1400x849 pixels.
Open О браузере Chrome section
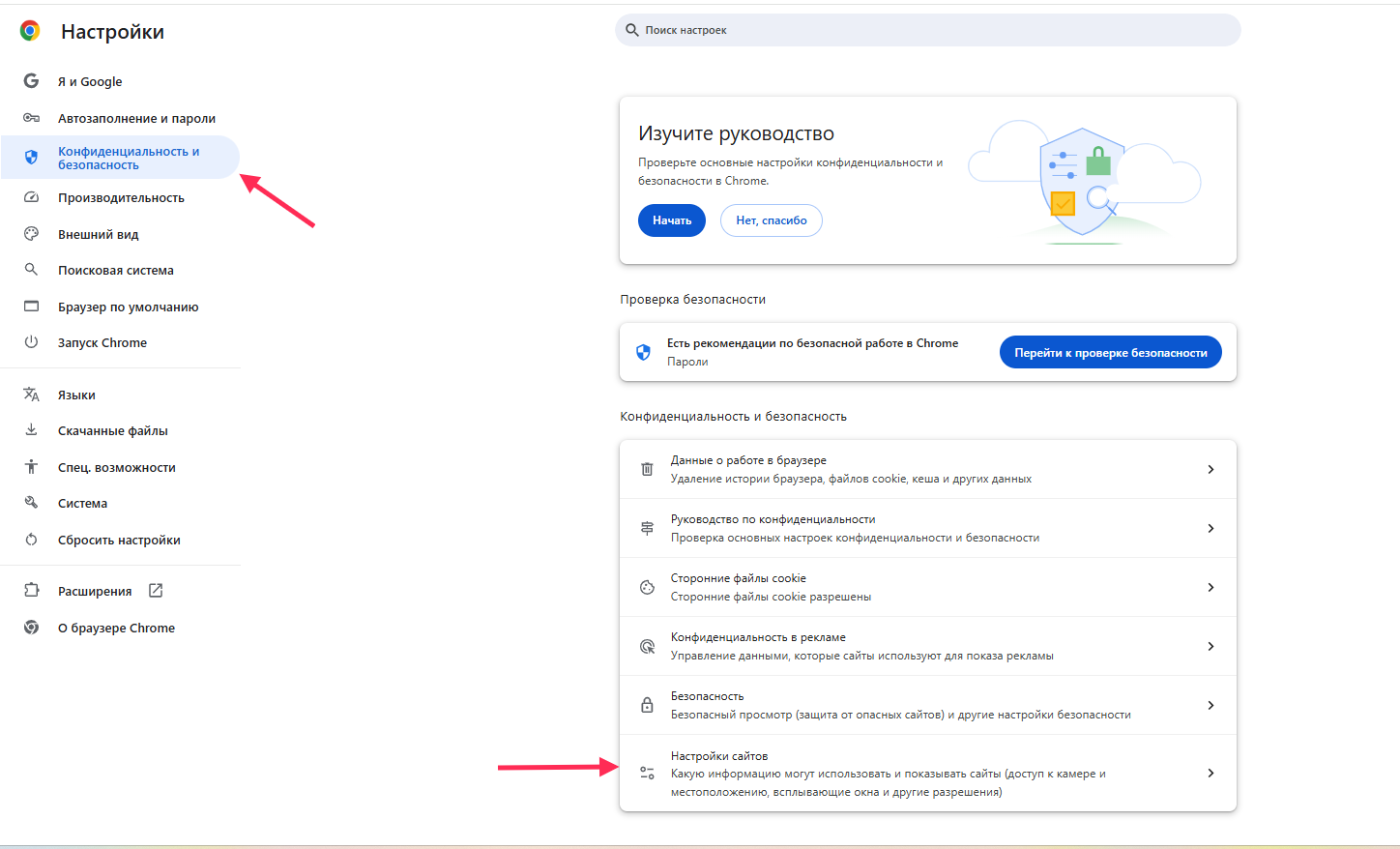pos(116,628)
